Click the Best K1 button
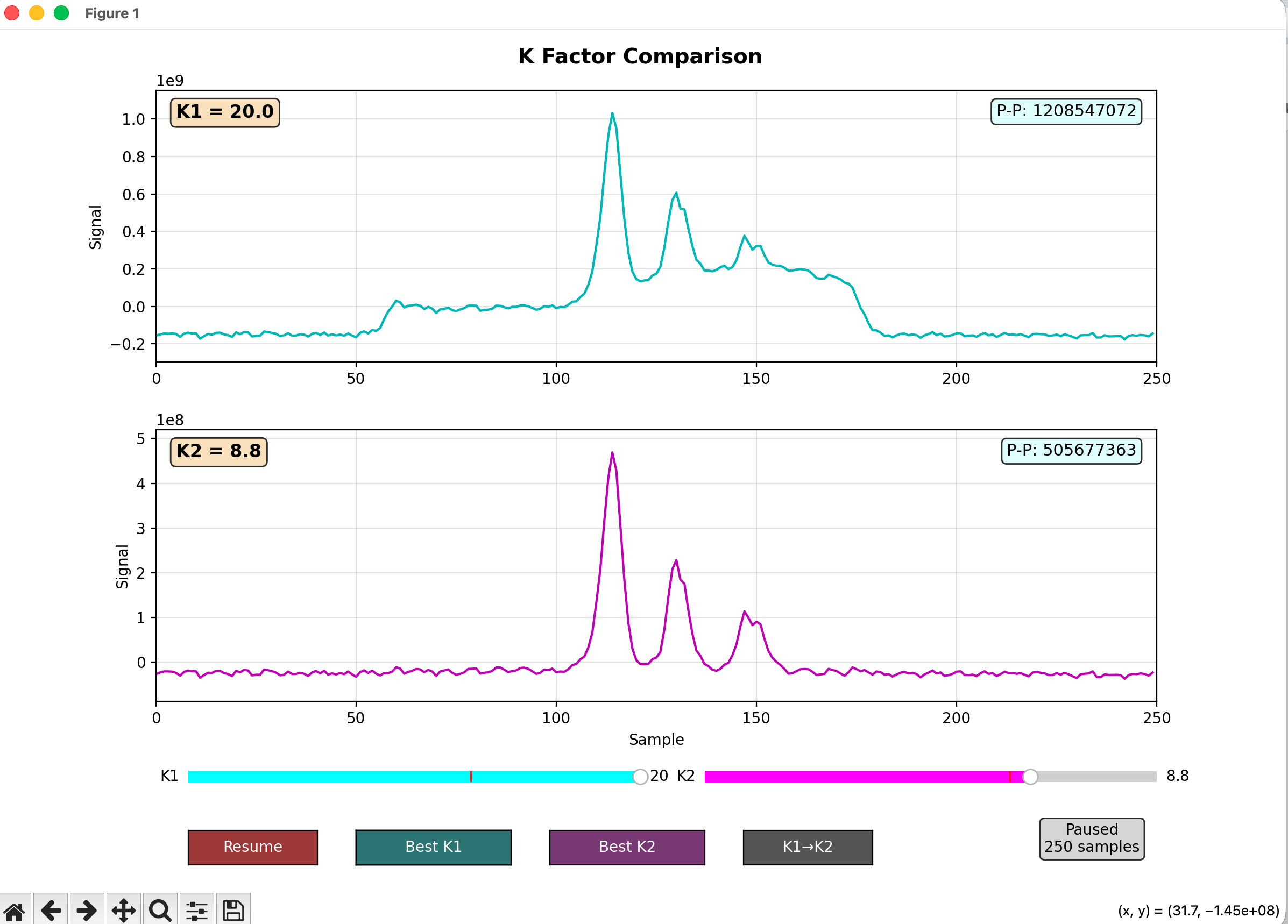Image resolution: width=1288 pixels, height=924 pixels. pos(433,847)
